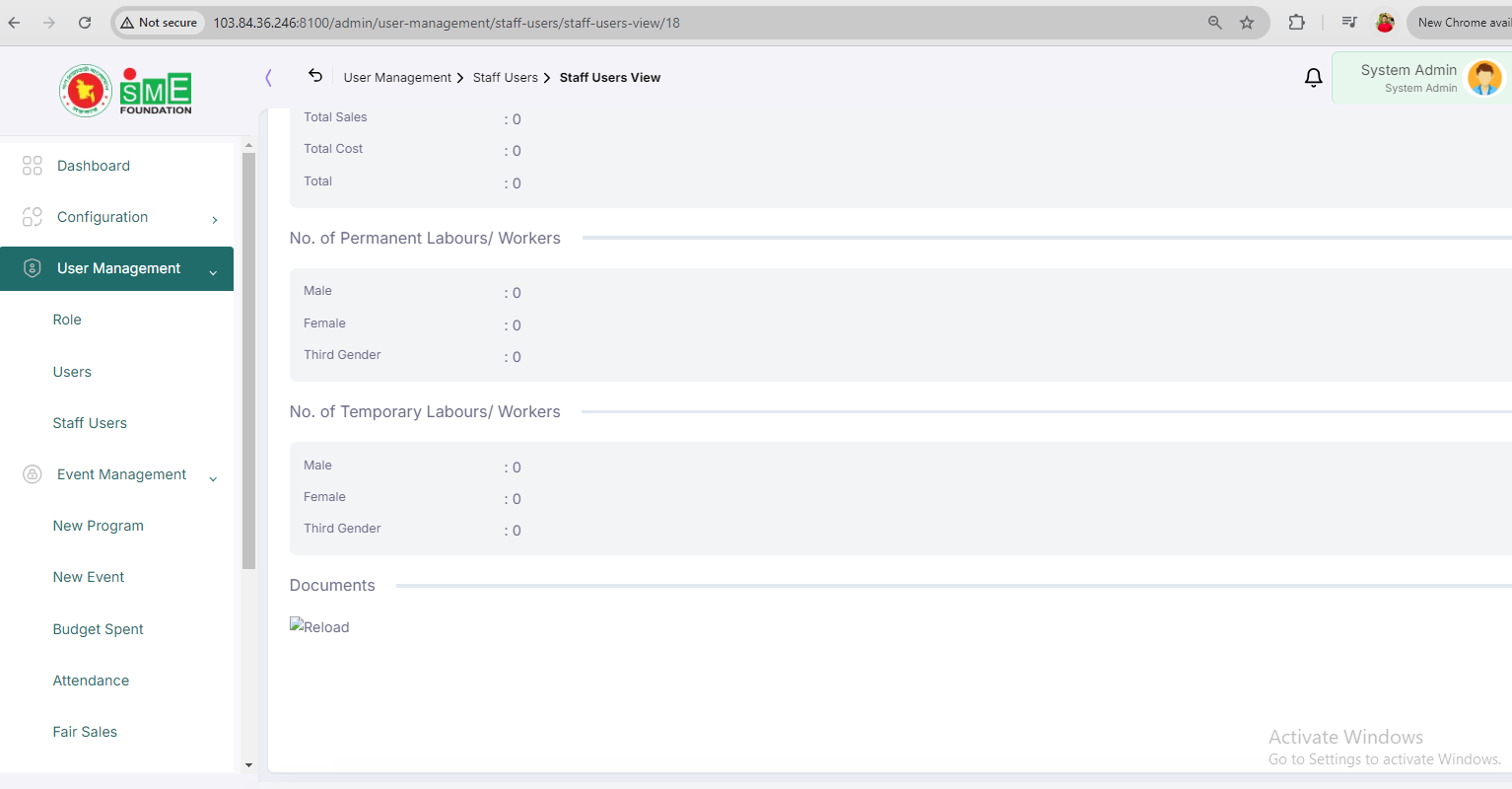Open Dashboard in the sidebar

pos(94,166)
